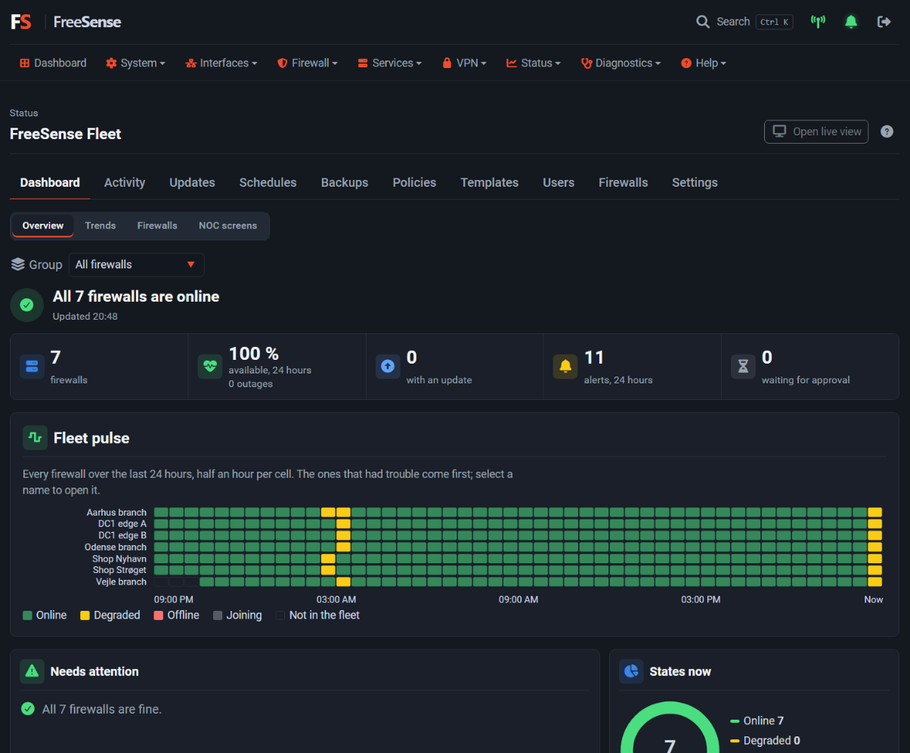Click the Online green legend swatch
This screenshot has height=753, width=910.
tap(27, 615)
